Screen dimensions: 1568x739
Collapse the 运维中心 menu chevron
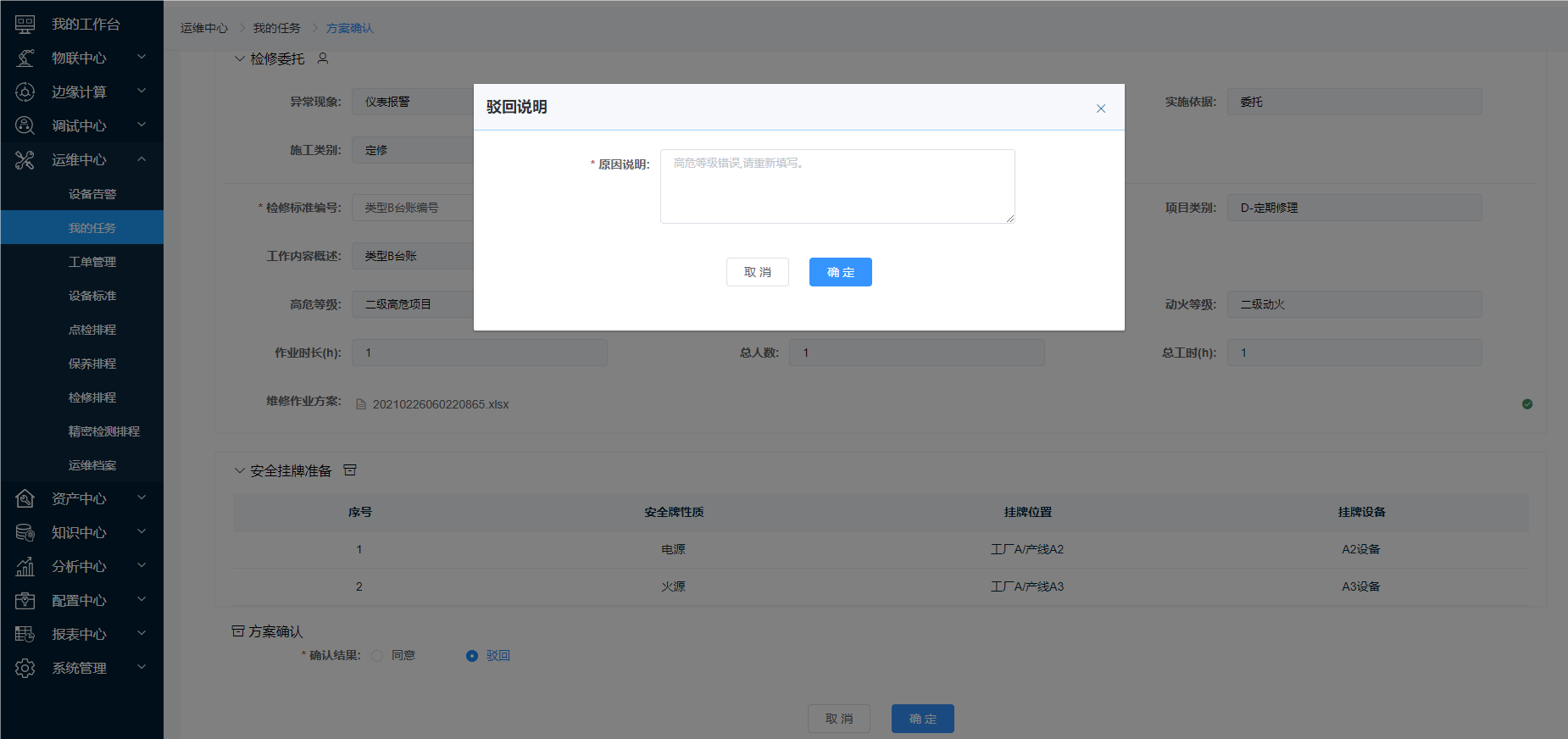coord(142,159)
